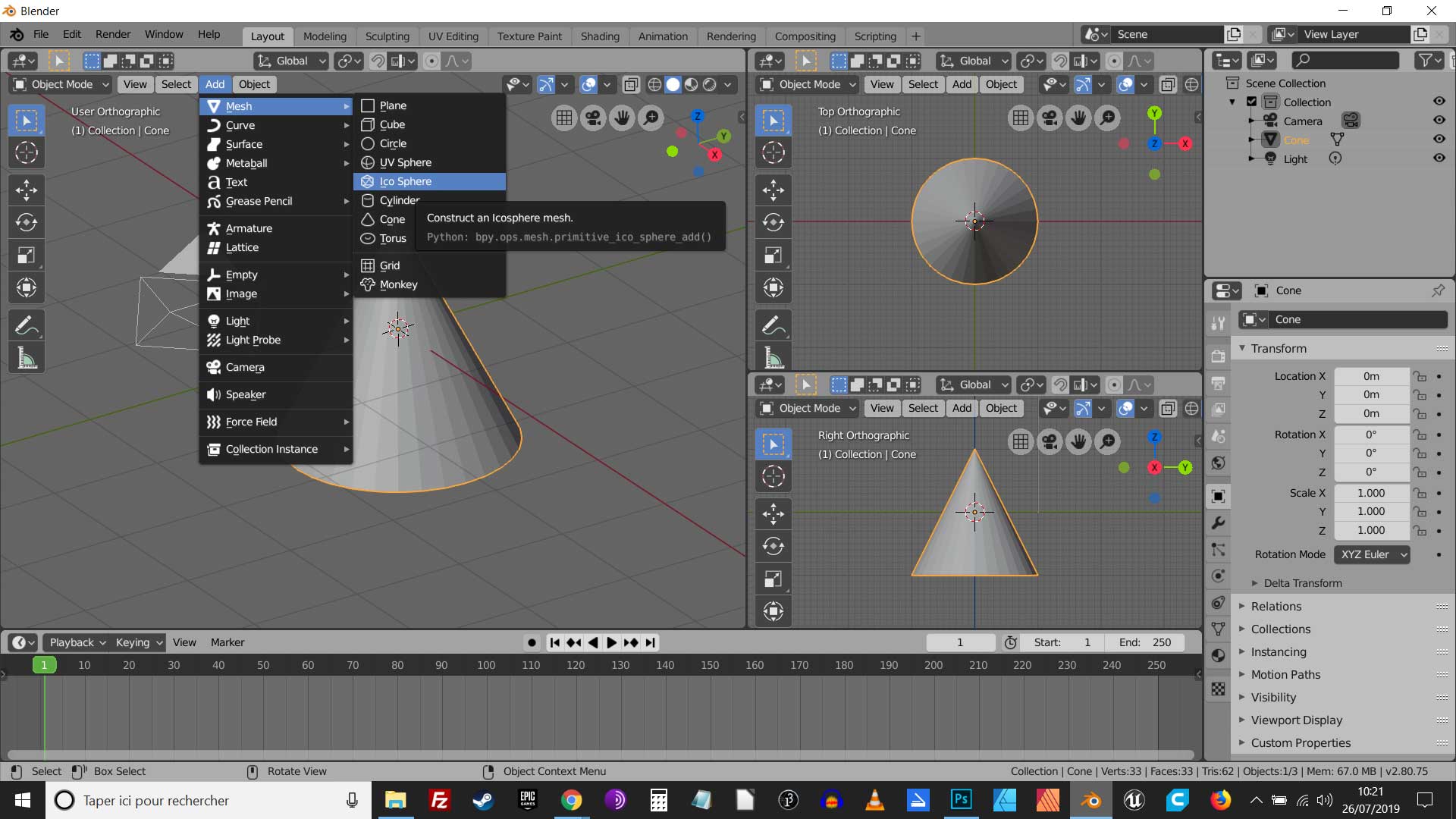Viewport: 1456px width, 819px height.
Task: Expand the Viewport Display panel
Action: click(x=1296, y=720)
